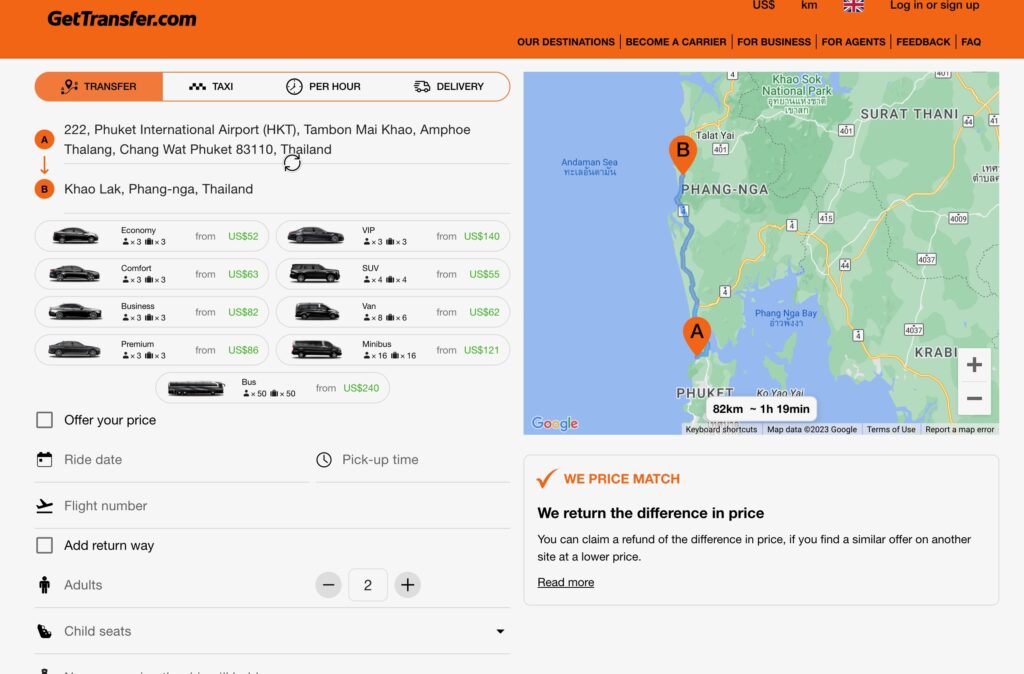This screenshot has width=1024, height=674.
Task: Click the child seat icon
Action: (x=44, y=631)
